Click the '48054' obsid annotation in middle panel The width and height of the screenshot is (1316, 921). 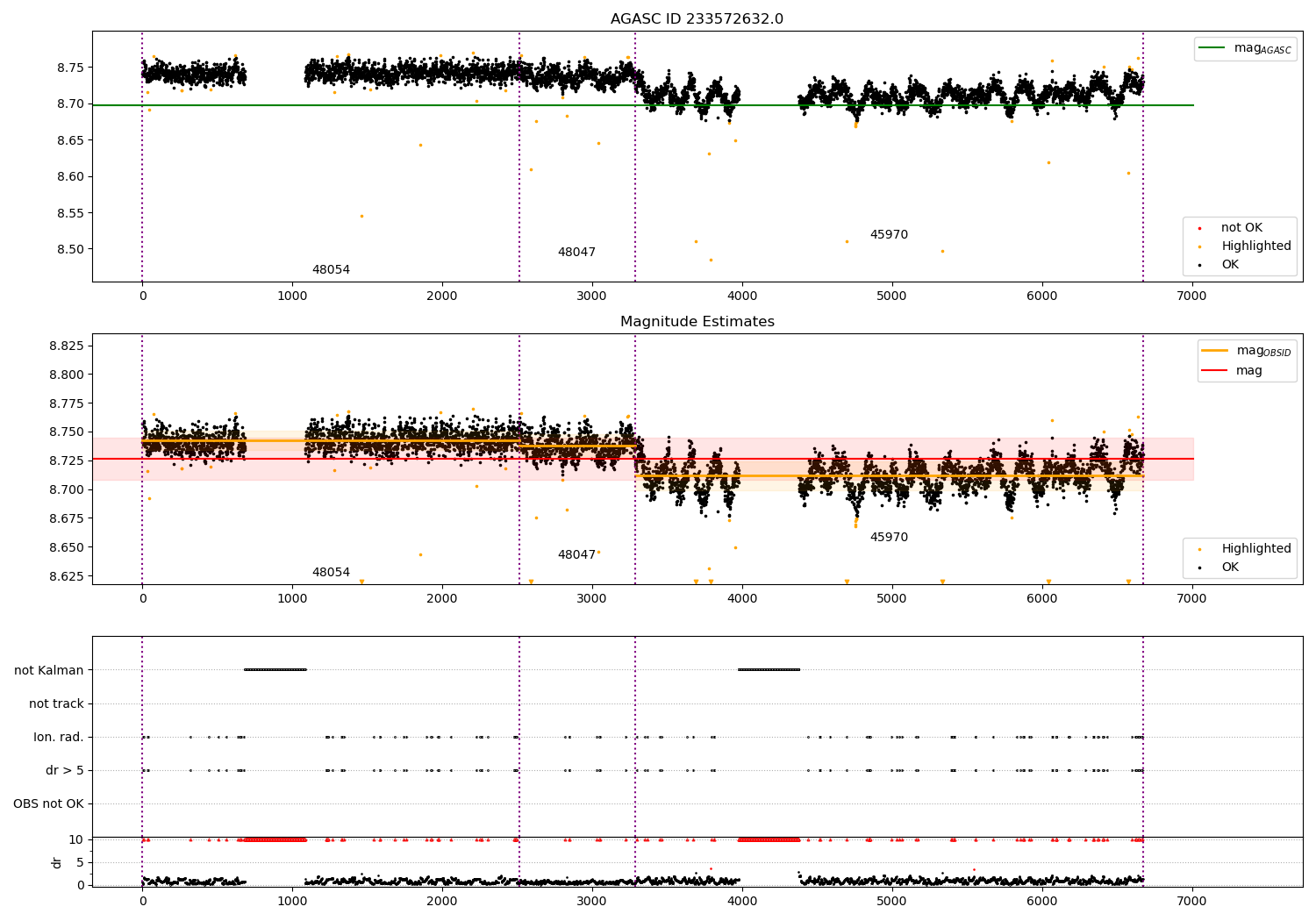(x=331, y=572)
